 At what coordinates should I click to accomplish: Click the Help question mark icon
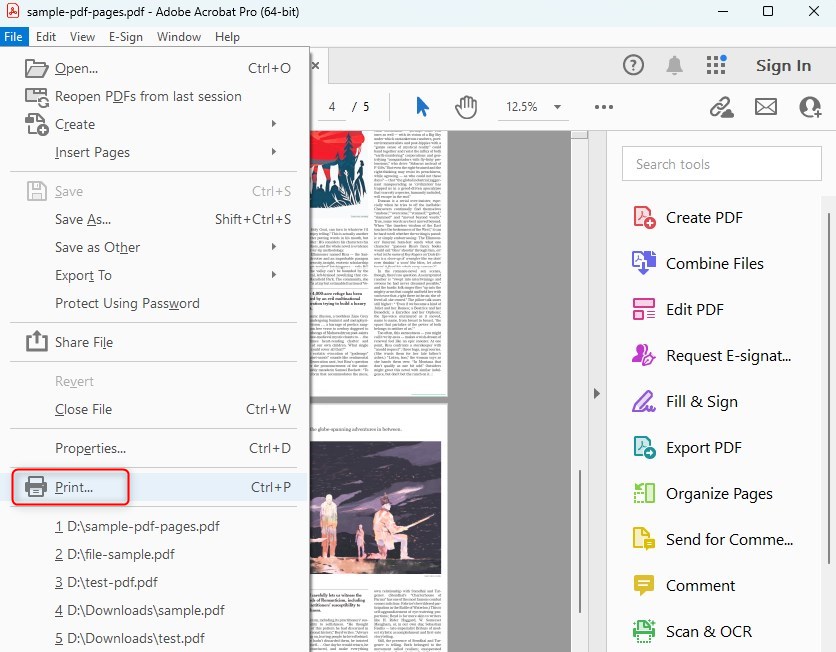coord(633,64)
